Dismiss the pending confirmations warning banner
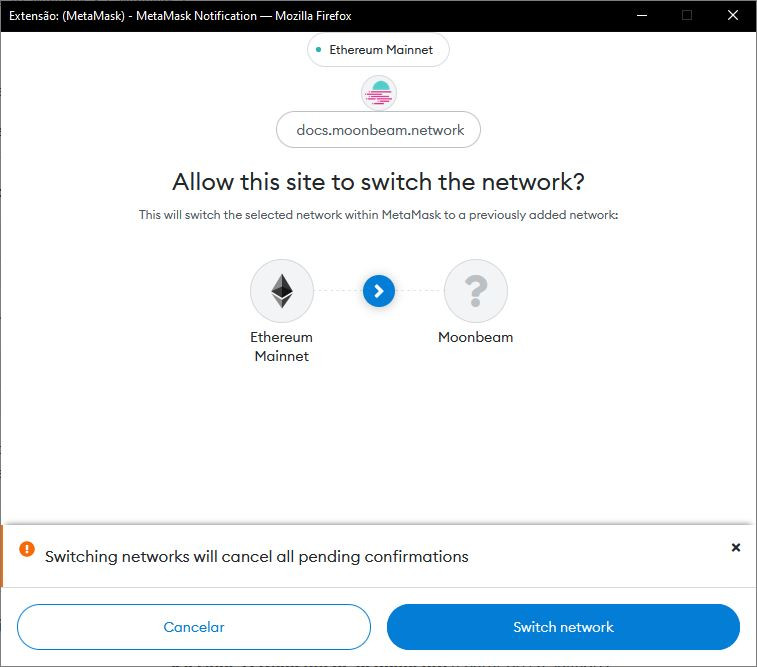 pyautogui.click(x=736, y=547)
